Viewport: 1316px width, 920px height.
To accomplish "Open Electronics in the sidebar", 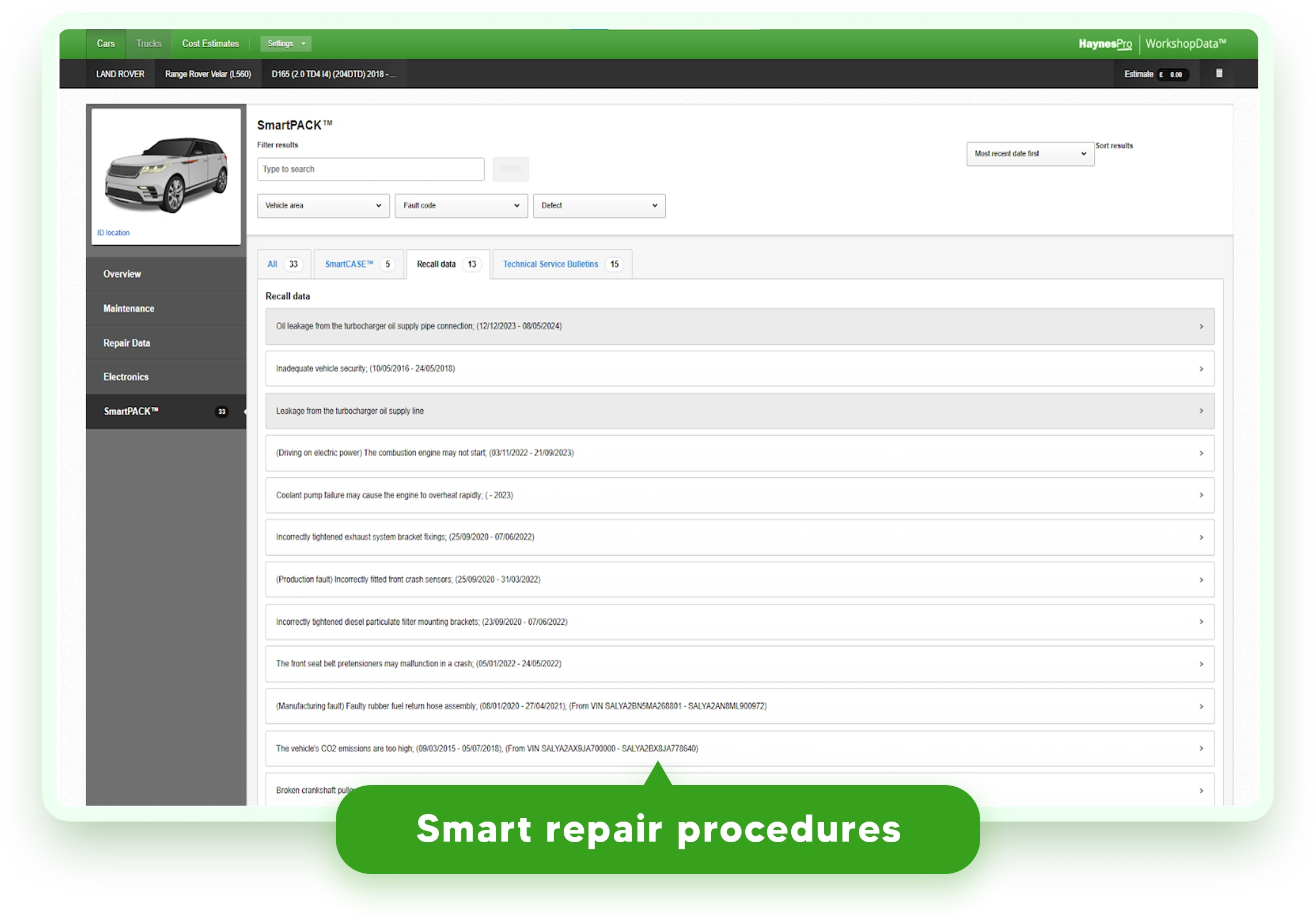I will point(166,377).
